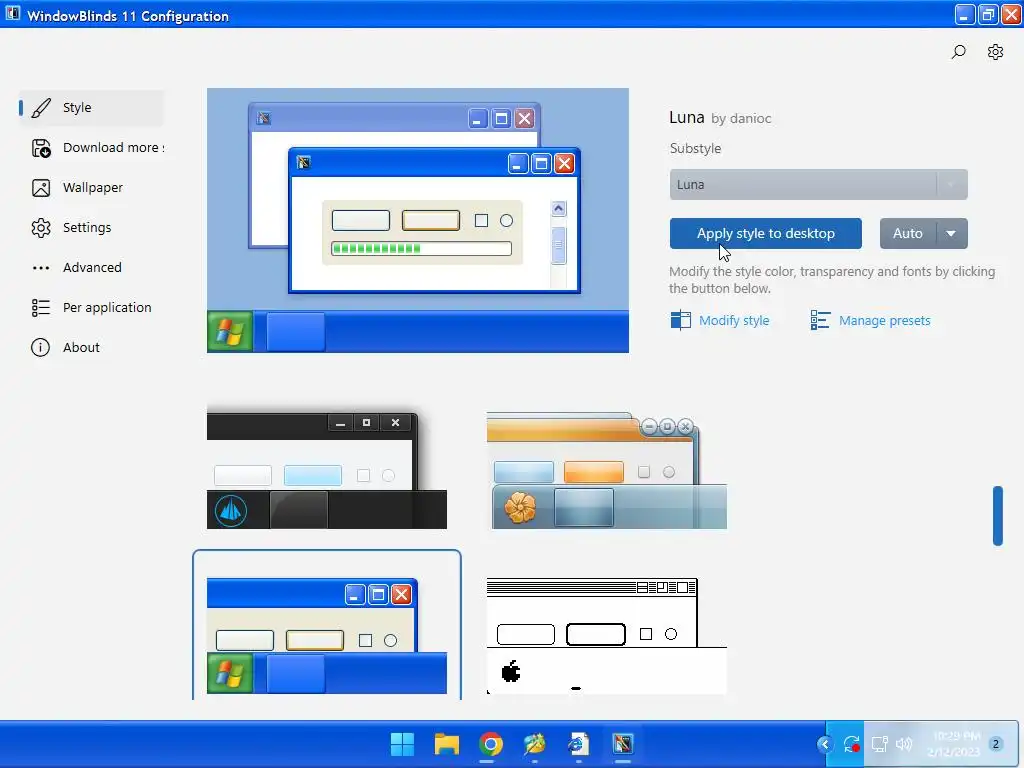Click the Settings gear icon in sidebar
Viewport: 1024px width, 768px height.
[x=40, y=228]
